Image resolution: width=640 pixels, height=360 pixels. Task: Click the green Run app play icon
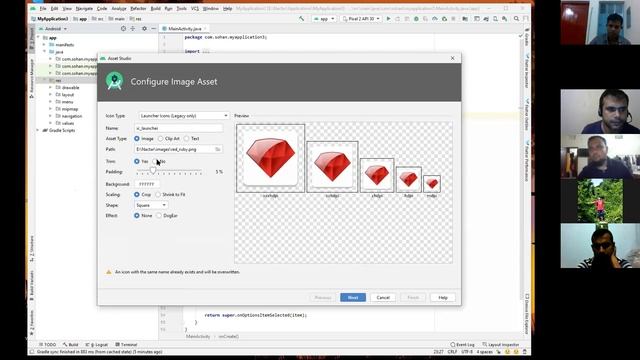click(x=388, y=19)
